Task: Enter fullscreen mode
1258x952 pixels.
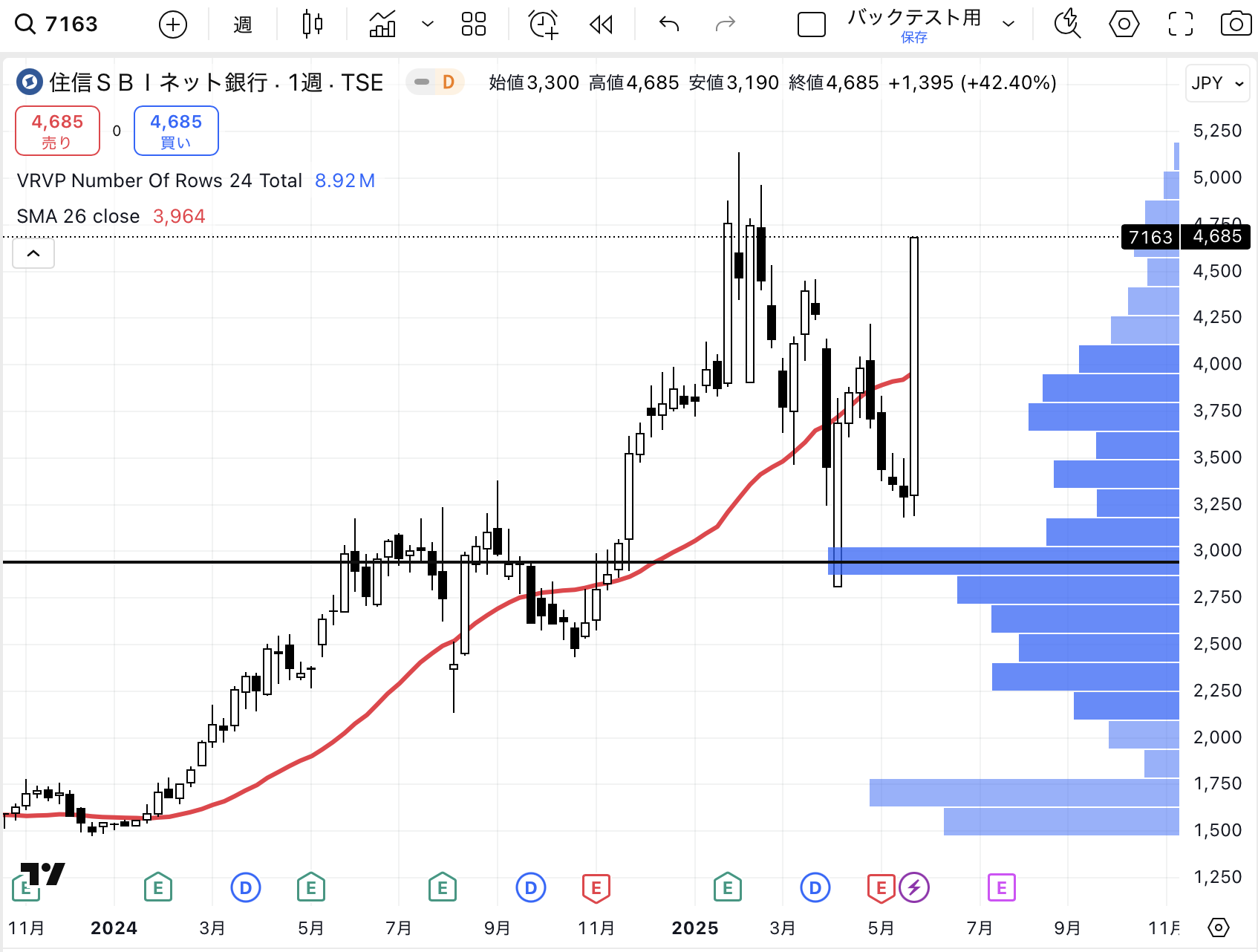Action: click(x=1181, y=25)
